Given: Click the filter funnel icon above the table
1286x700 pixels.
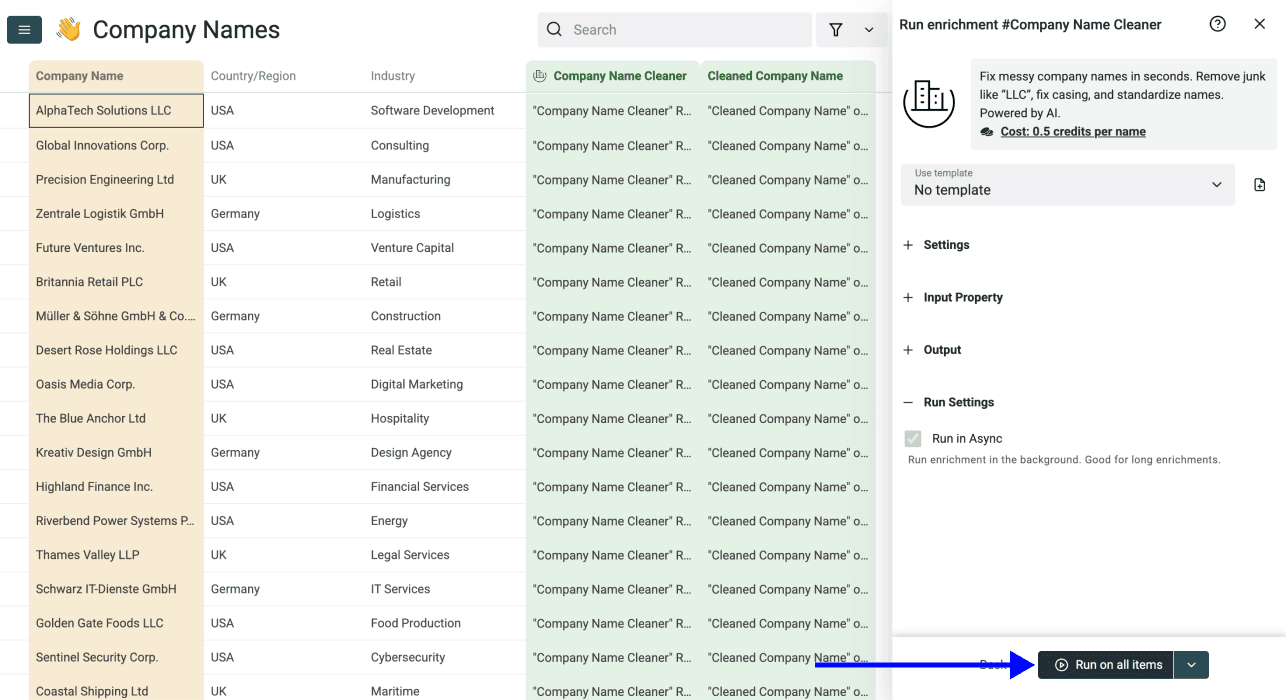Looking at the screenshot, I should (836, 29).
